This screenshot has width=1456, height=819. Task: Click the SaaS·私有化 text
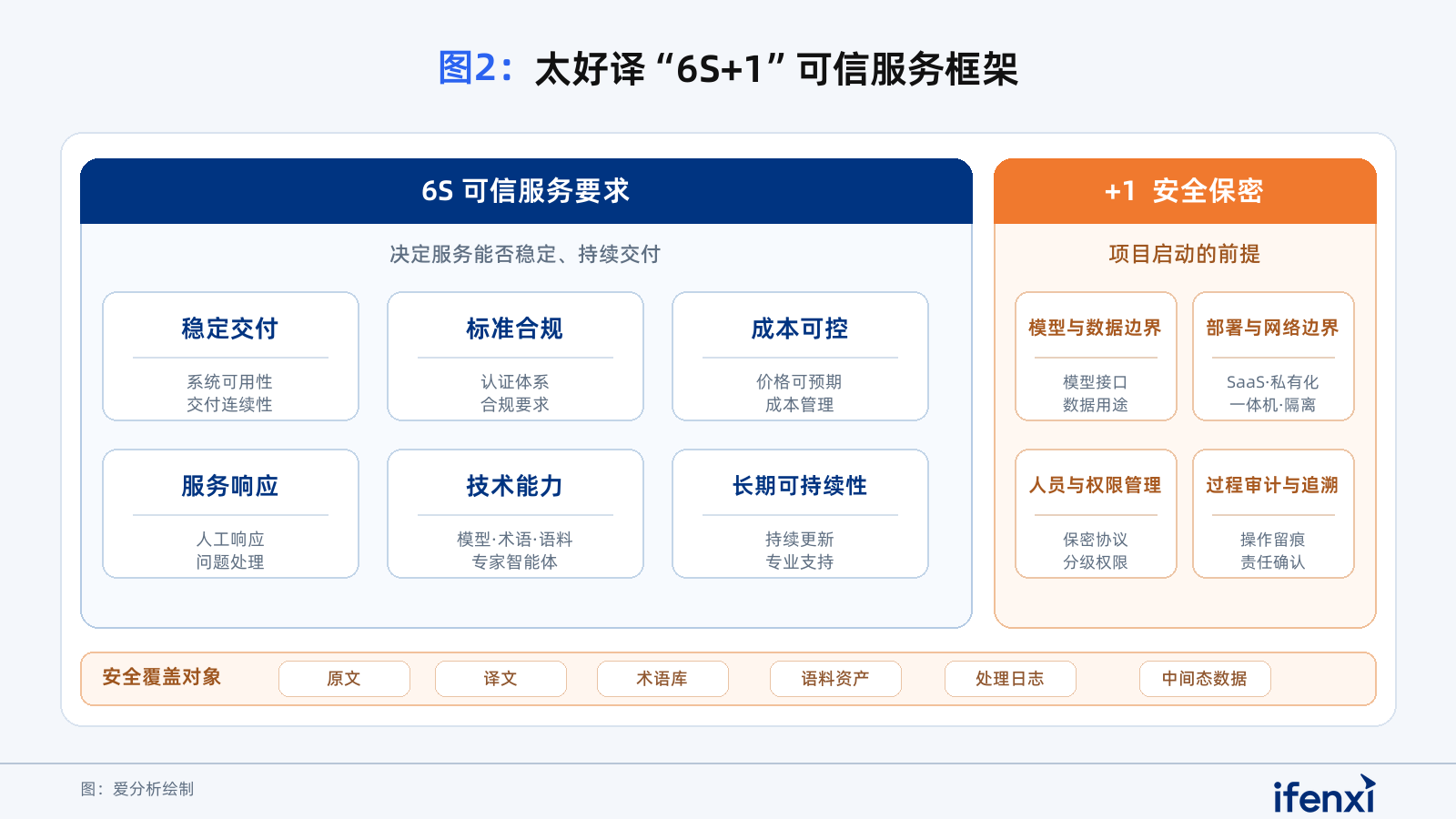click(x=1273, y=382)
